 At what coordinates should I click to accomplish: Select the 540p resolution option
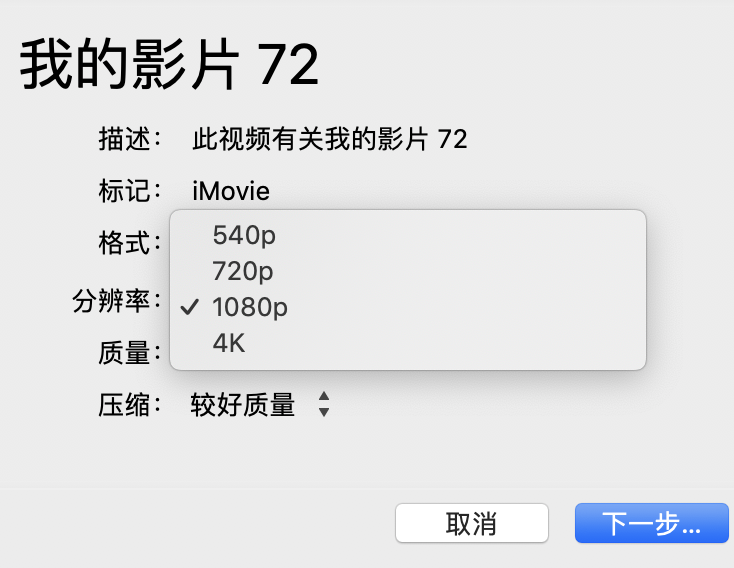[x=244, y=235]
